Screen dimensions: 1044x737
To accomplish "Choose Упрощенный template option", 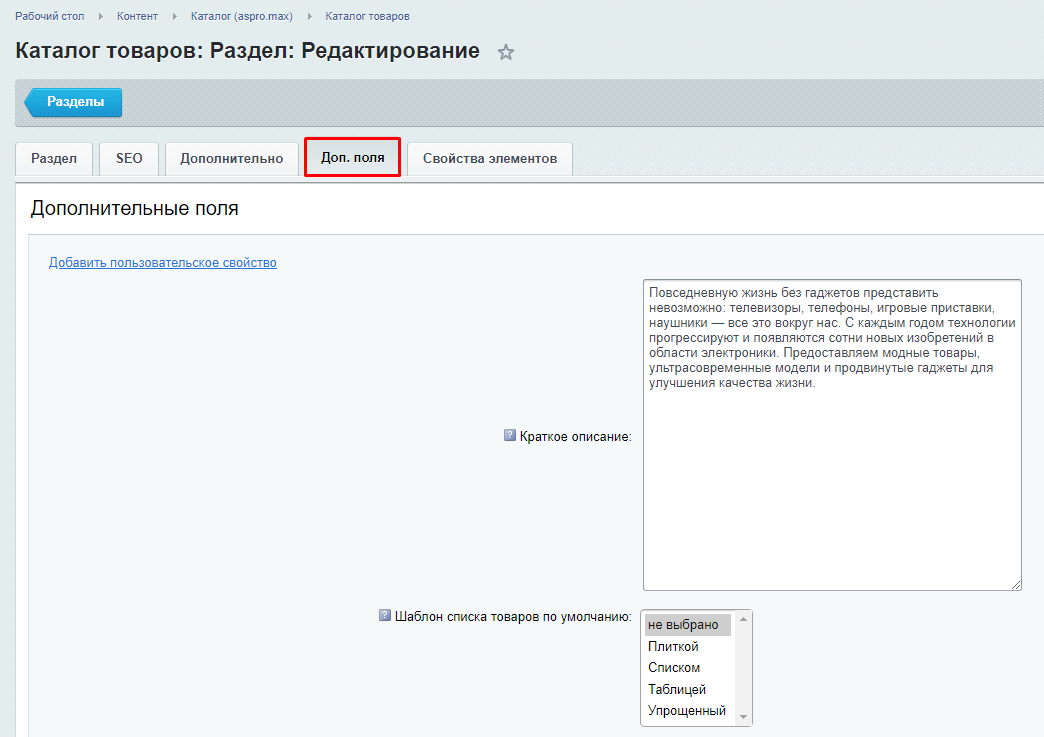I will tap(688, 711).
